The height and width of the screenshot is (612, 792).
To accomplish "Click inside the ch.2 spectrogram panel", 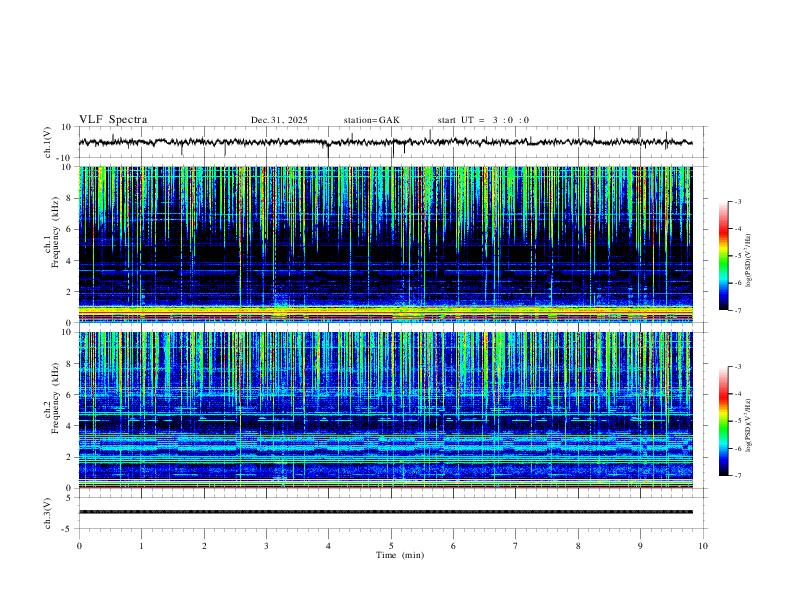I will (385, 410).
